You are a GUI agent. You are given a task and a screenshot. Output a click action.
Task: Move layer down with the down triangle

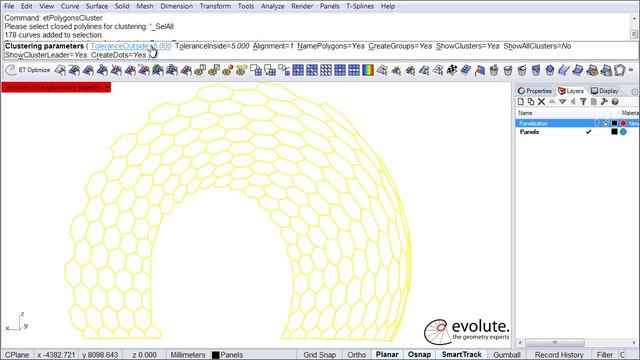click(562, 102)
